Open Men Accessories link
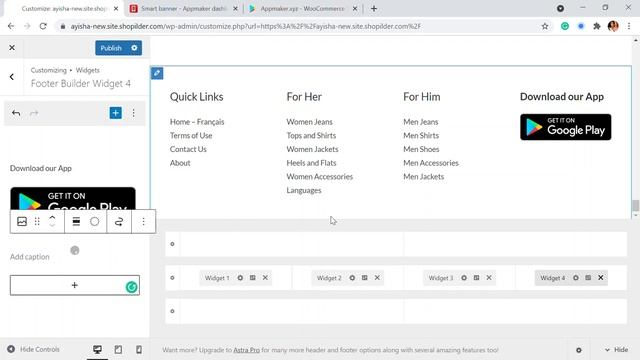640x360 pixels. click(x=431, y=163)
